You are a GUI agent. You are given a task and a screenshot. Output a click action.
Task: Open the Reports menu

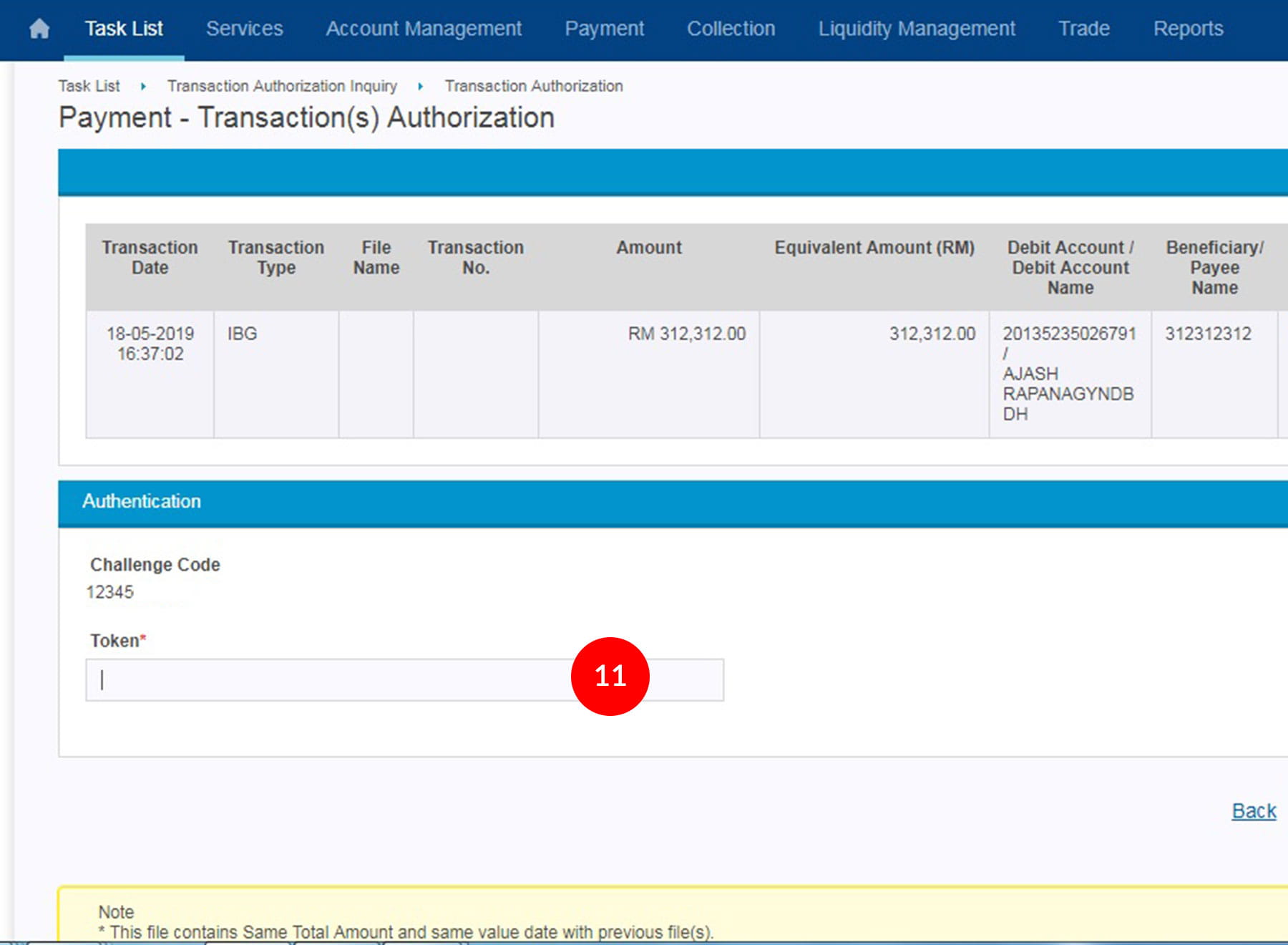[1188, 29]
